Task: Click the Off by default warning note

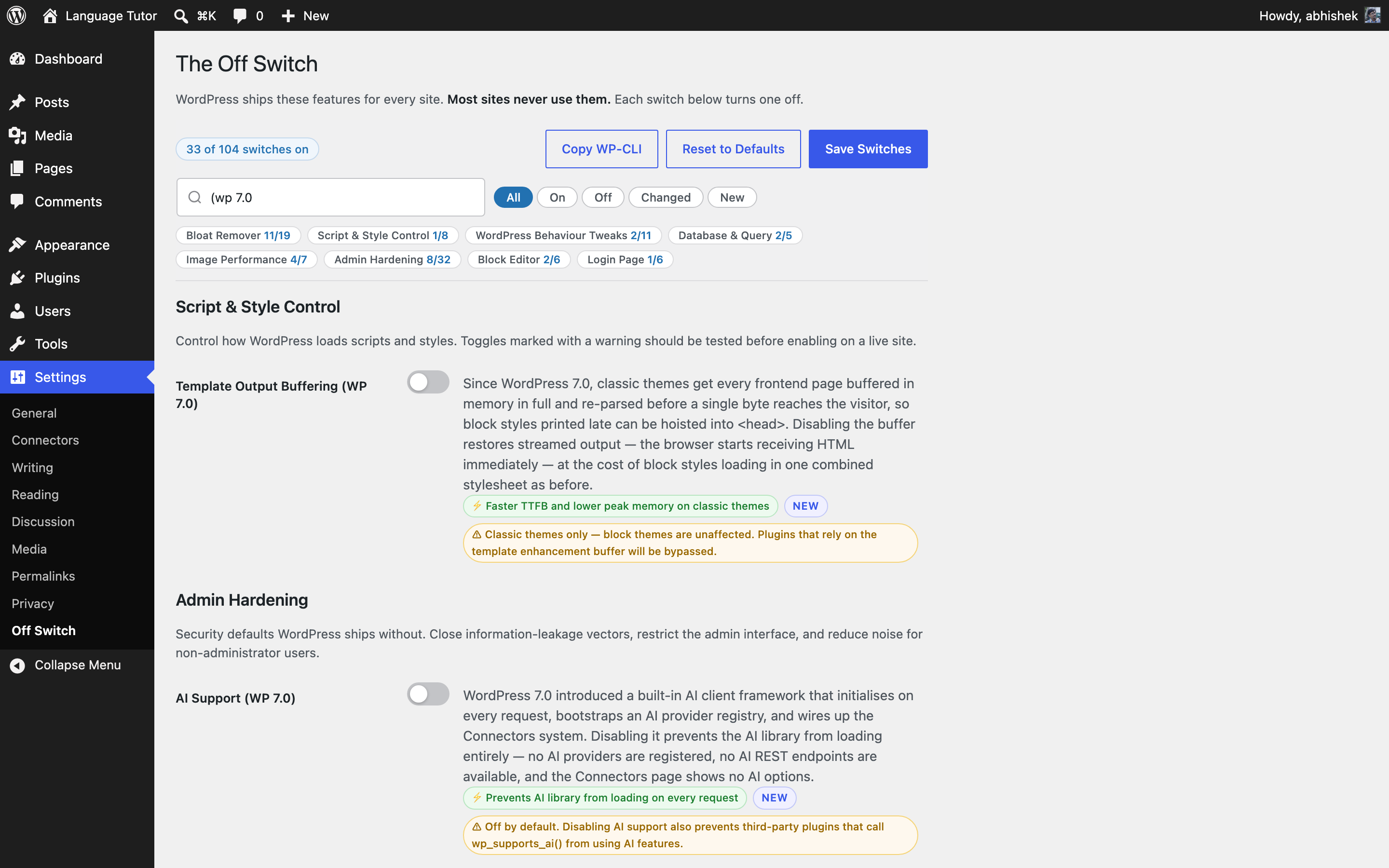Action: [690, 835]
